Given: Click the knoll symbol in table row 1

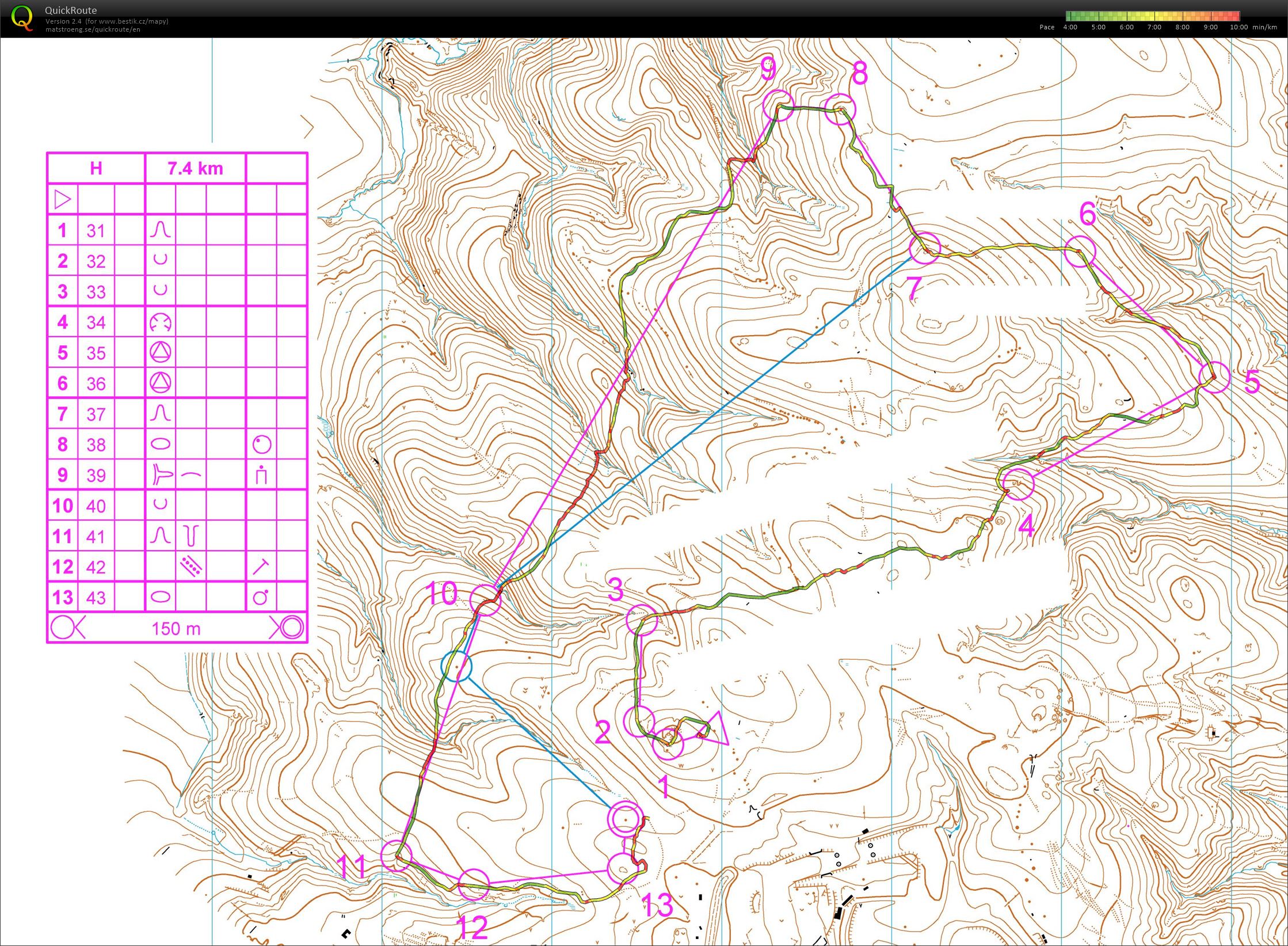Looking at the screenshot, I should (161, 230).
